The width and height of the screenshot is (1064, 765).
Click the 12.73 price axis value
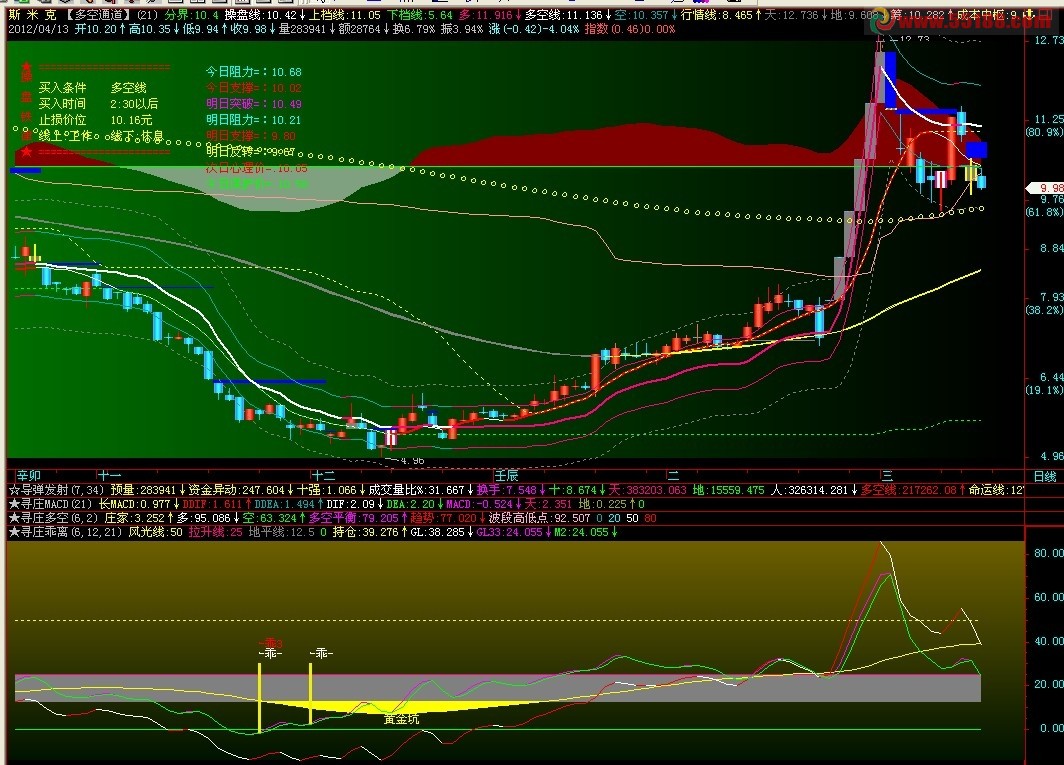[x=1048, y=41]
